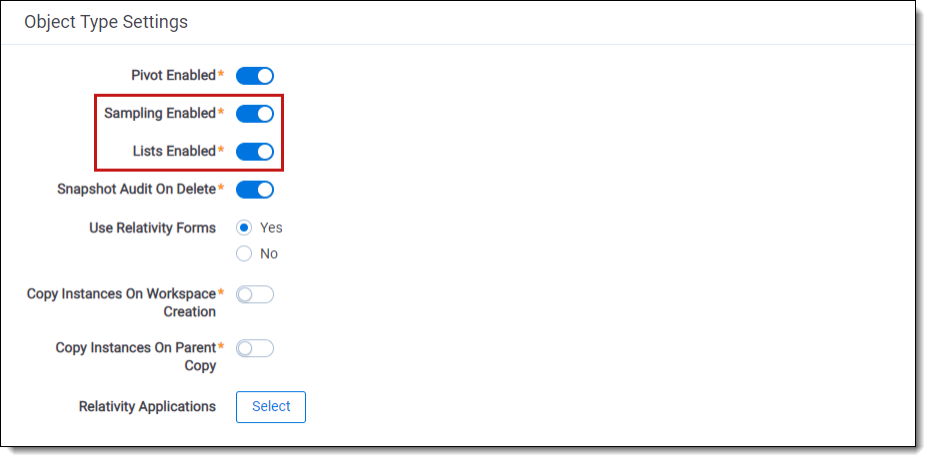
Task: Enable Copy Instances On Parent Copy switch
Action: (x=255, y=349)
